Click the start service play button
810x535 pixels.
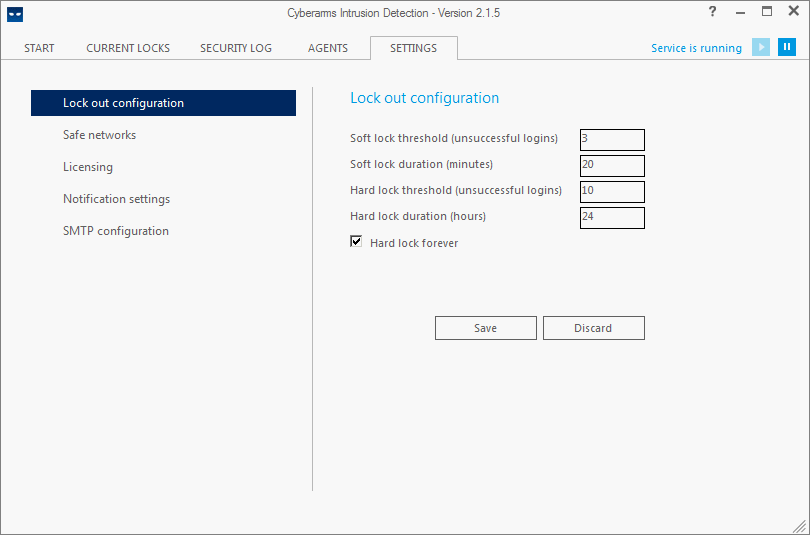click(760, 47)
